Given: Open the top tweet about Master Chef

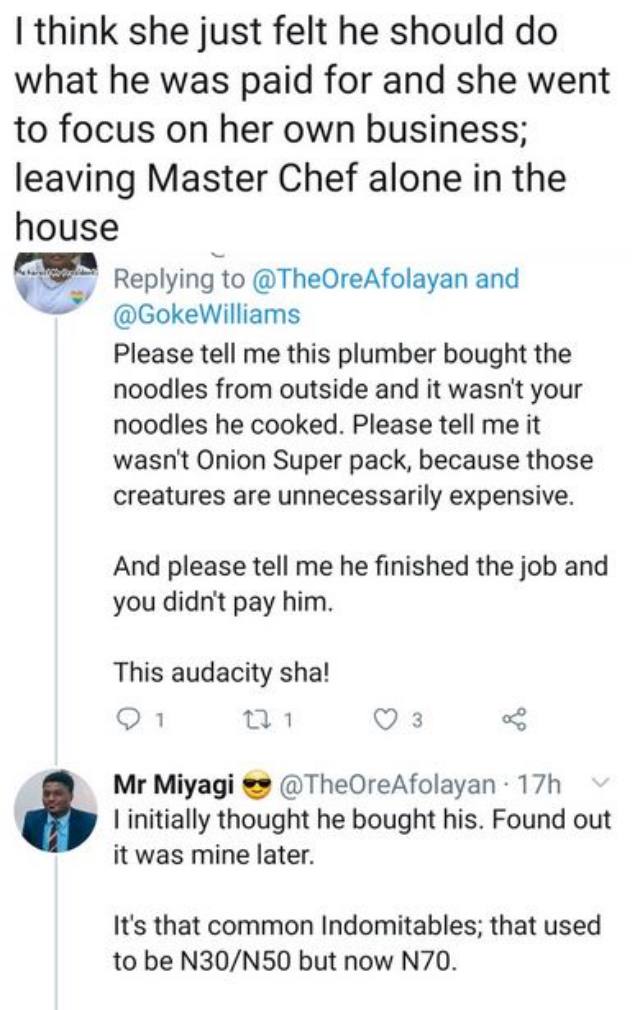Looking at the screenshot, I should (290, 121).
